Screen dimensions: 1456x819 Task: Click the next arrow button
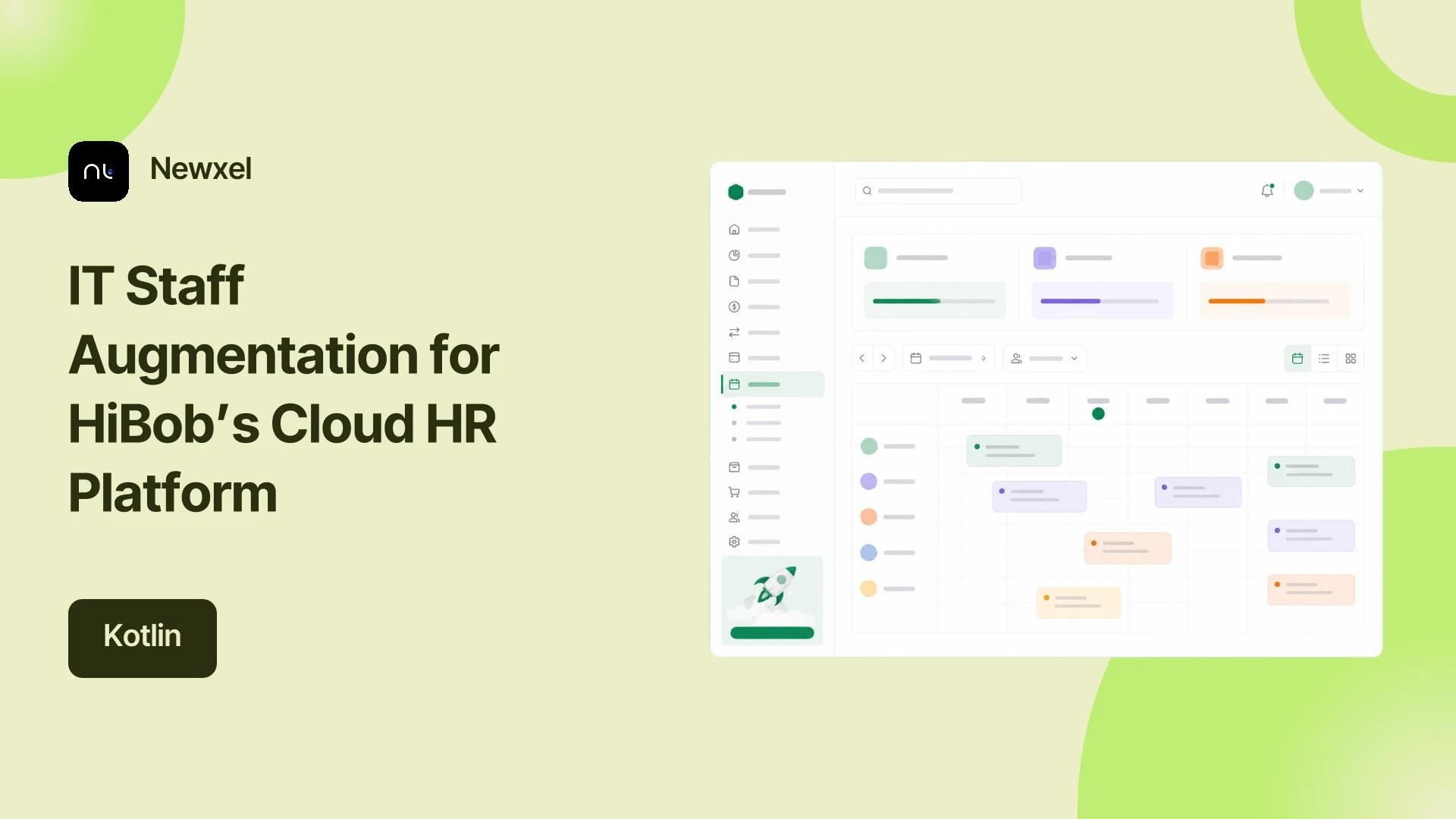883,358
